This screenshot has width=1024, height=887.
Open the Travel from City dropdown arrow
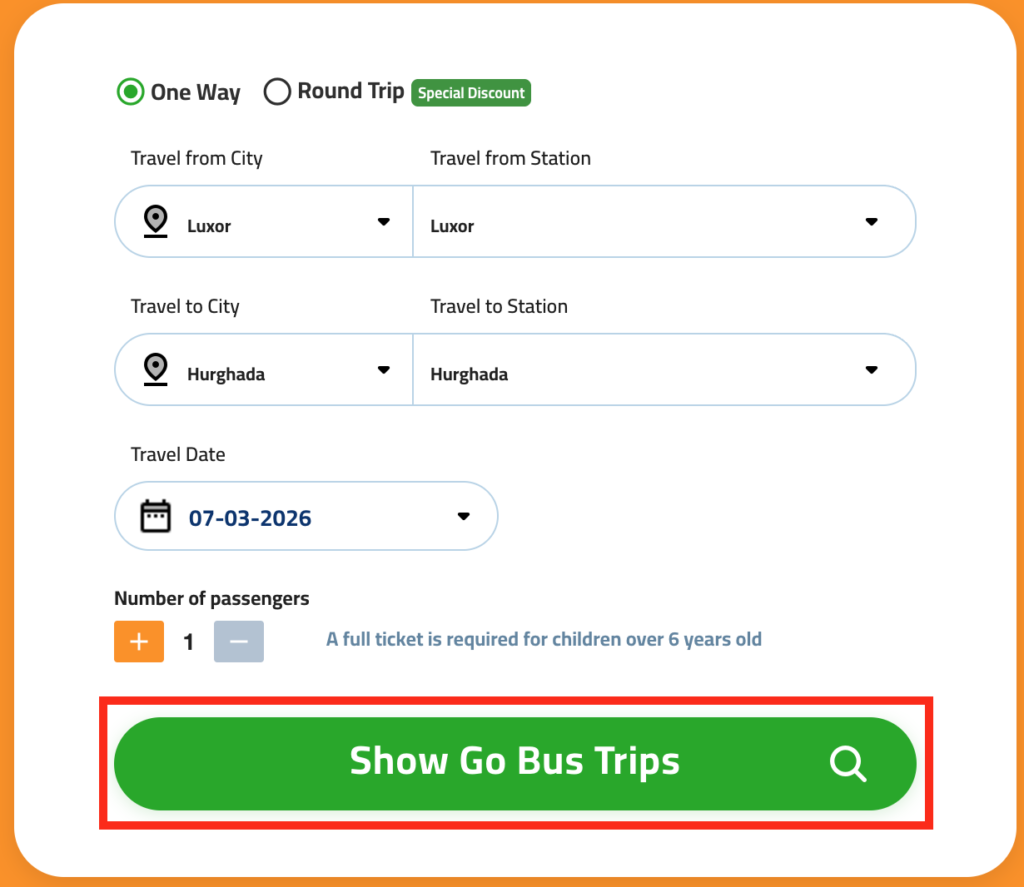[x=383, y=222]
